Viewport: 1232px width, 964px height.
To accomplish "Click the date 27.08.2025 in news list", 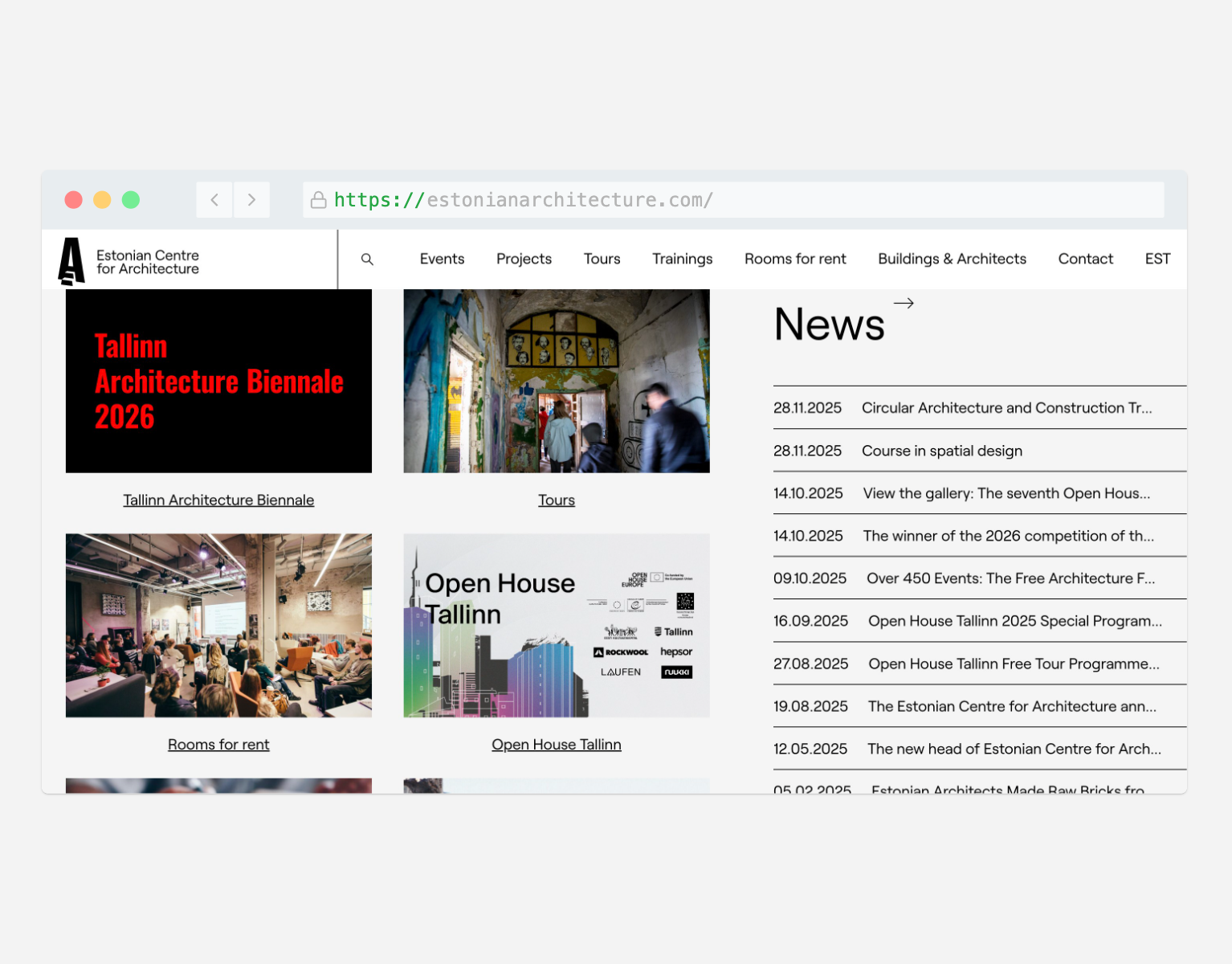I will 810,664.
